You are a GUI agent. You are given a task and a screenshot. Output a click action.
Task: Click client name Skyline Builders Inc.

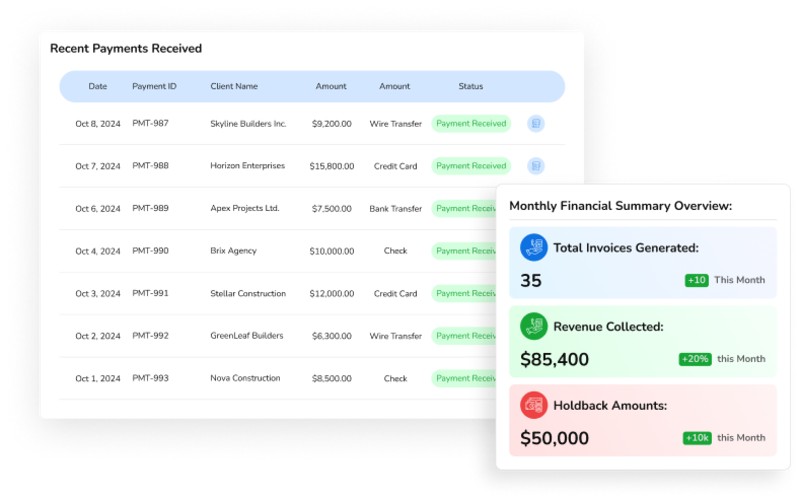(x=248, y=124)
